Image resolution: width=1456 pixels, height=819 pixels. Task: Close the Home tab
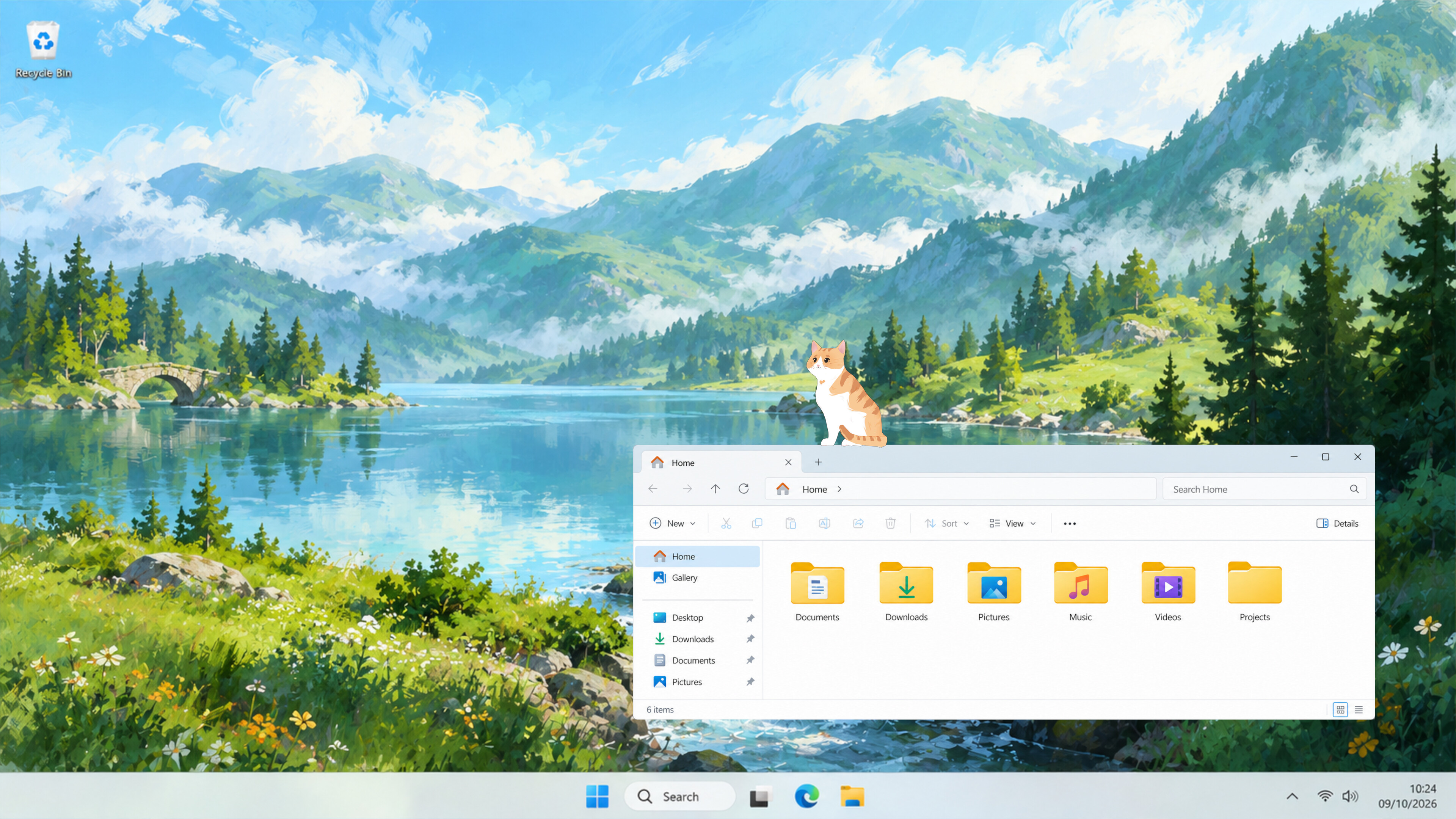(x=788, y=462)
